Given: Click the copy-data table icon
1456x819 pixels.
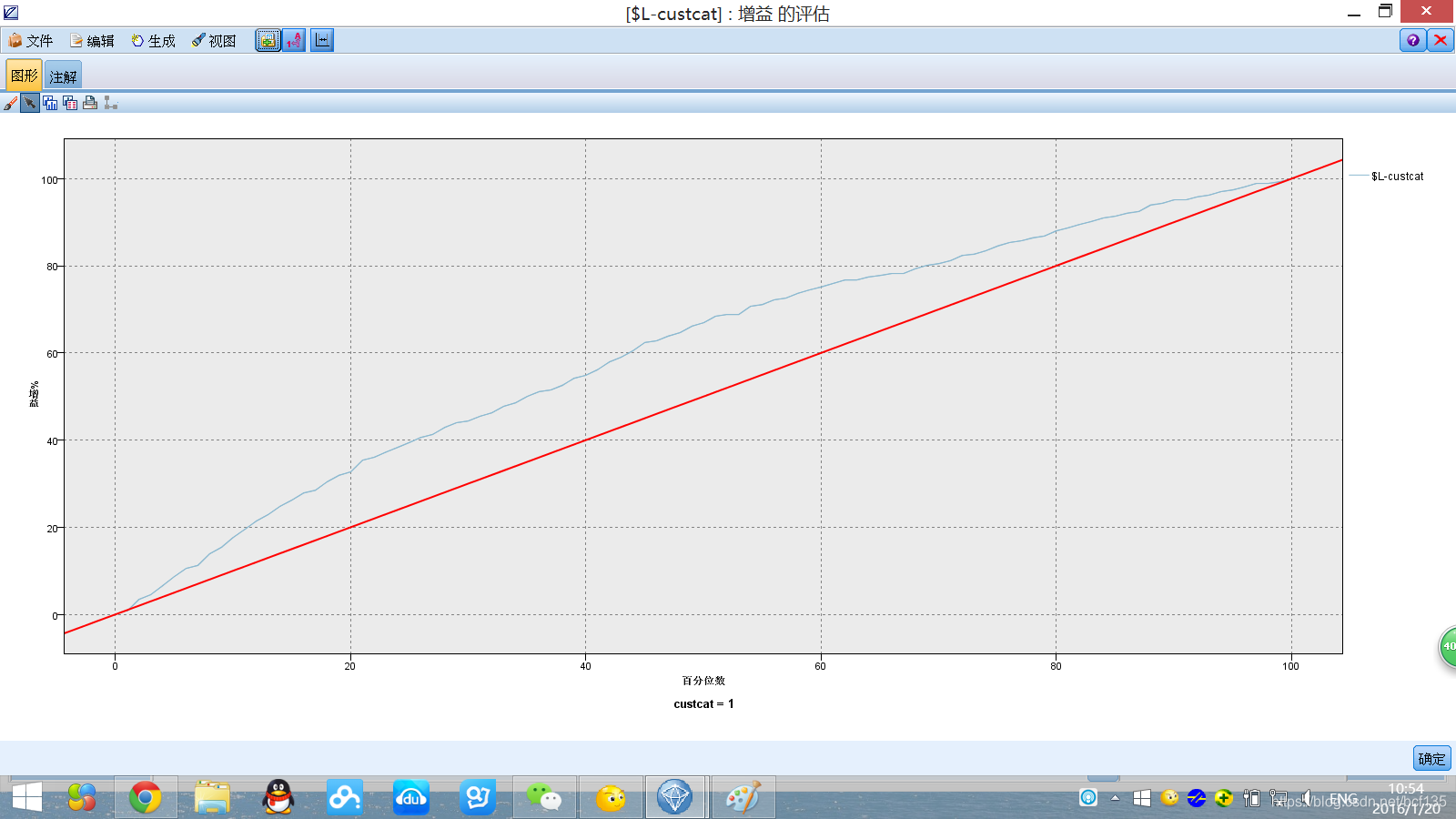Looking at the screenshot, I should pyautogui.click(x=70, y=103).
